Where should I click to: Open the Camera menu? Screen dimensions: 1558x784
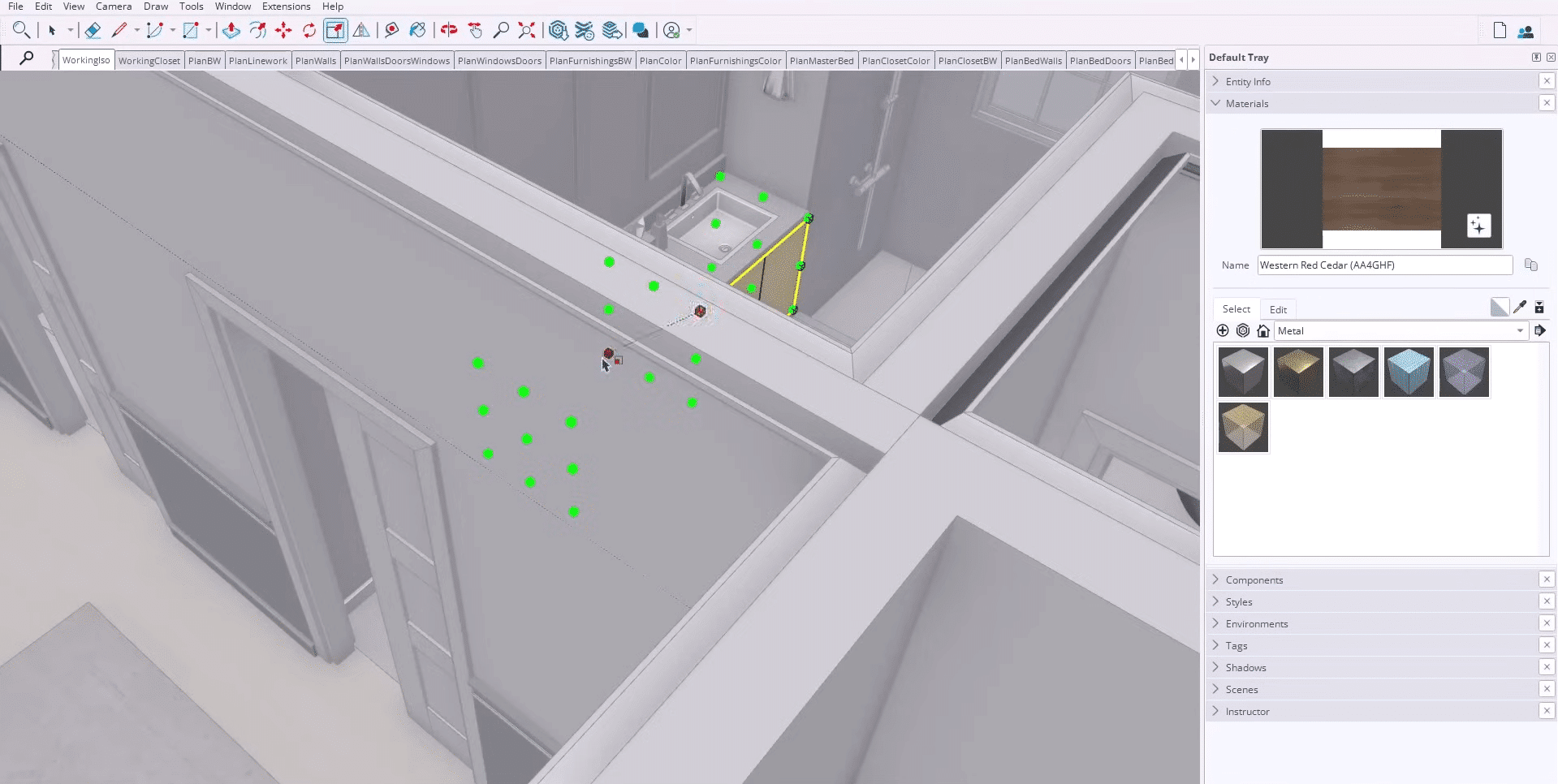(113, 6)
